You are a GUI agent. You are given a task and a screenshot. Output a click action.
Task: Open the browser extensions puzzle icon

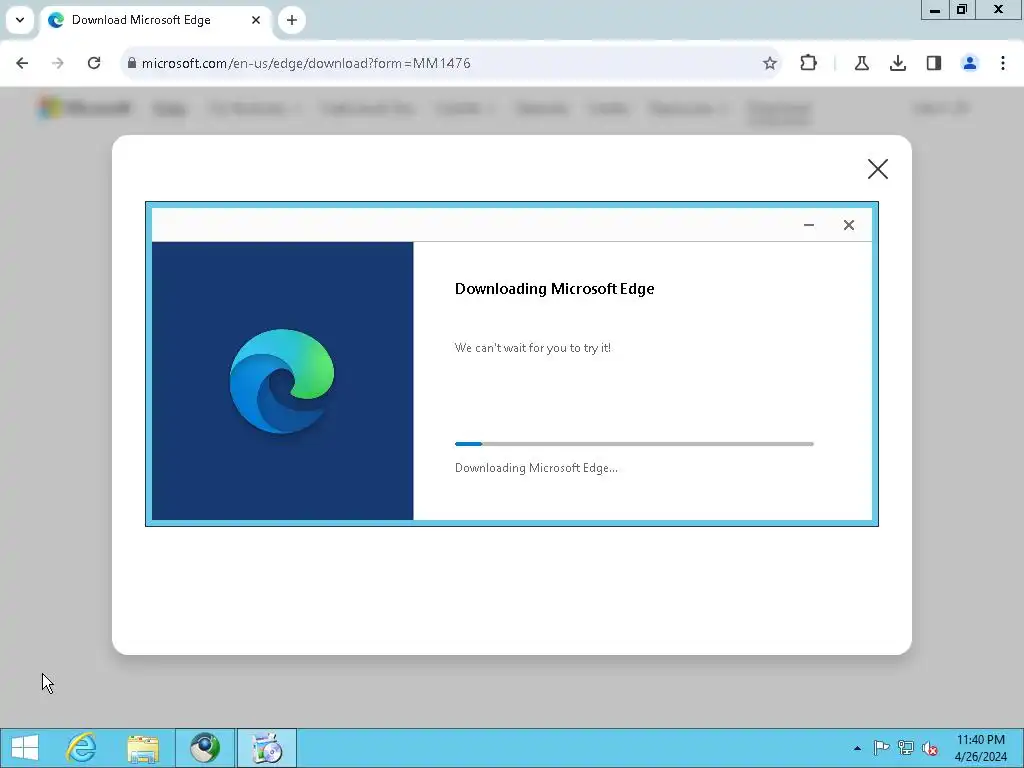[x=808, y=63]
